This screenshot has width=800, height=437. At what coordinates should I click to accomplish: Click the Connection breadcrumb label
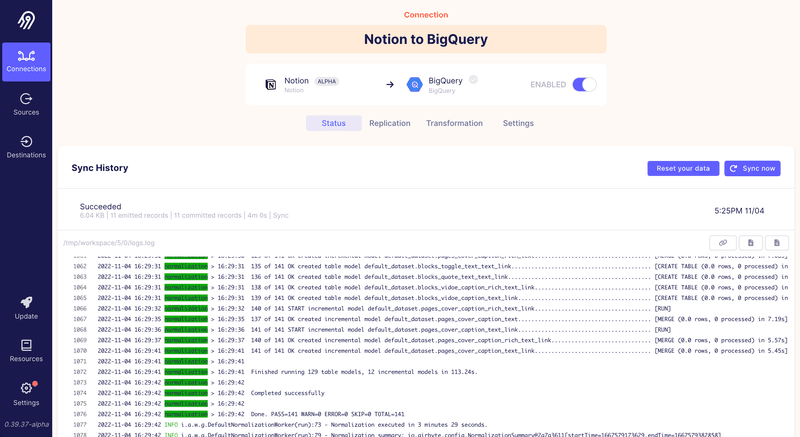point(426,15)
